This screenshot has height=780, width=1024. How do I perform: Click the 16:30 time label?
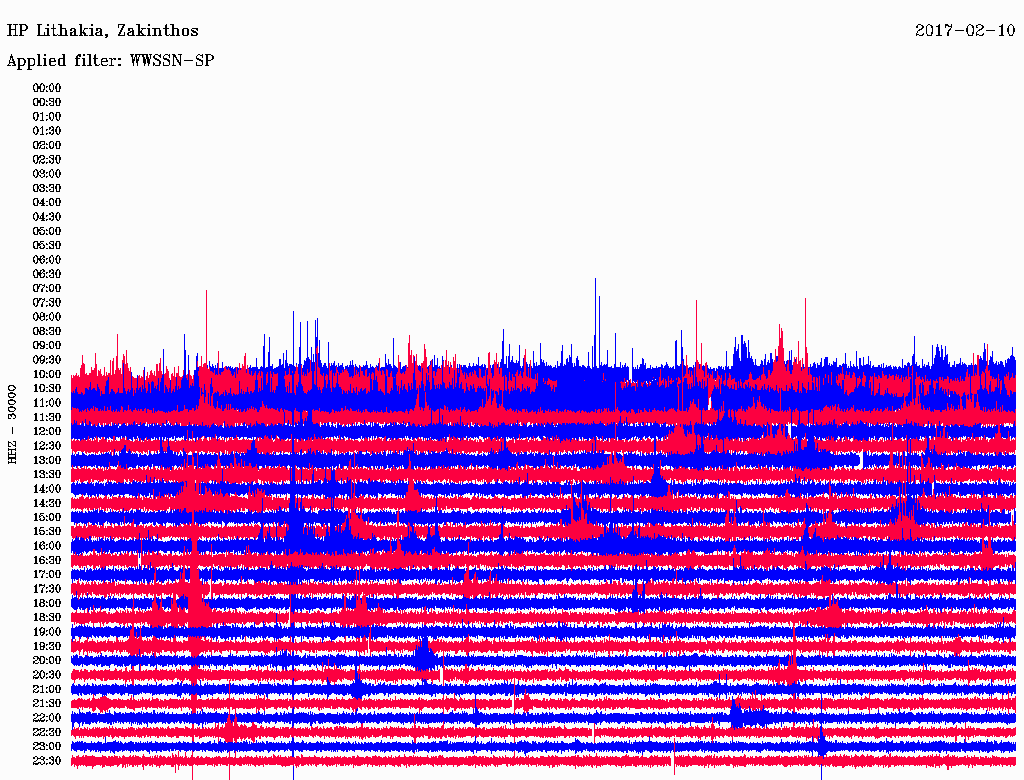(x=47, y=561)
